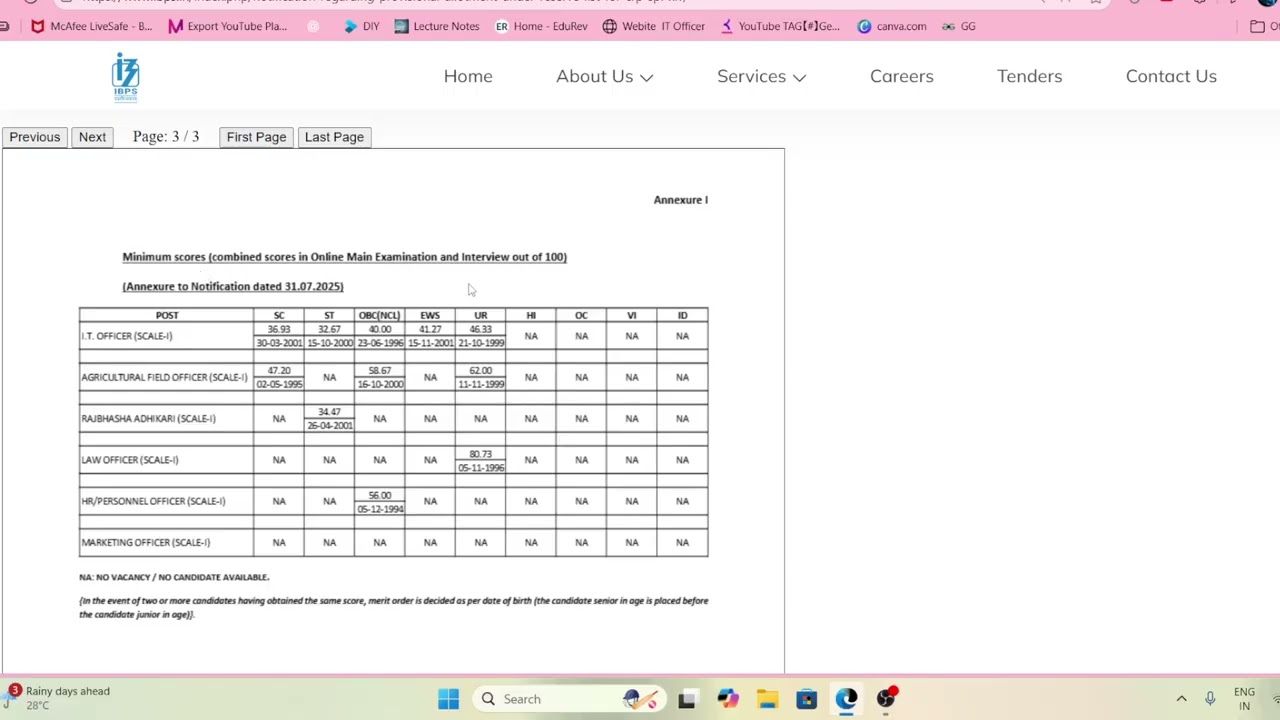Click the microphone icon in the system tray
The width and height of the screenshot is (1280, 720).
(x=1210, y=699)
